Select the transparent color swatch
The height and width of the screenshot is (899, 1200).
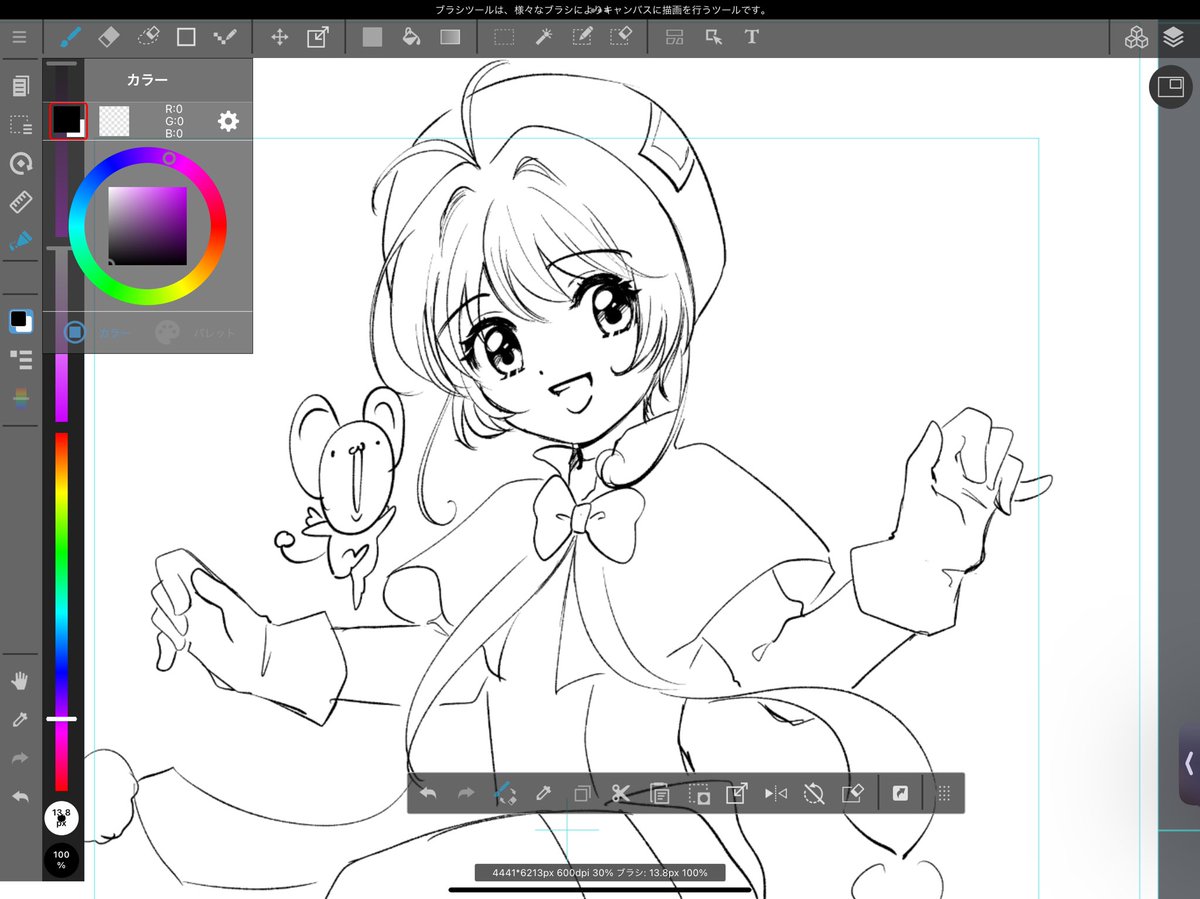tap(114, 121)
